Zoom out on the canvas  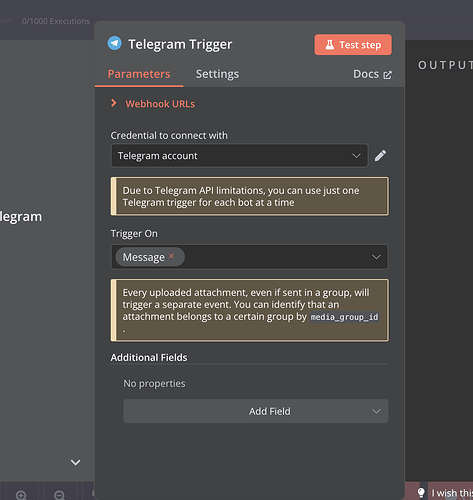59,495
